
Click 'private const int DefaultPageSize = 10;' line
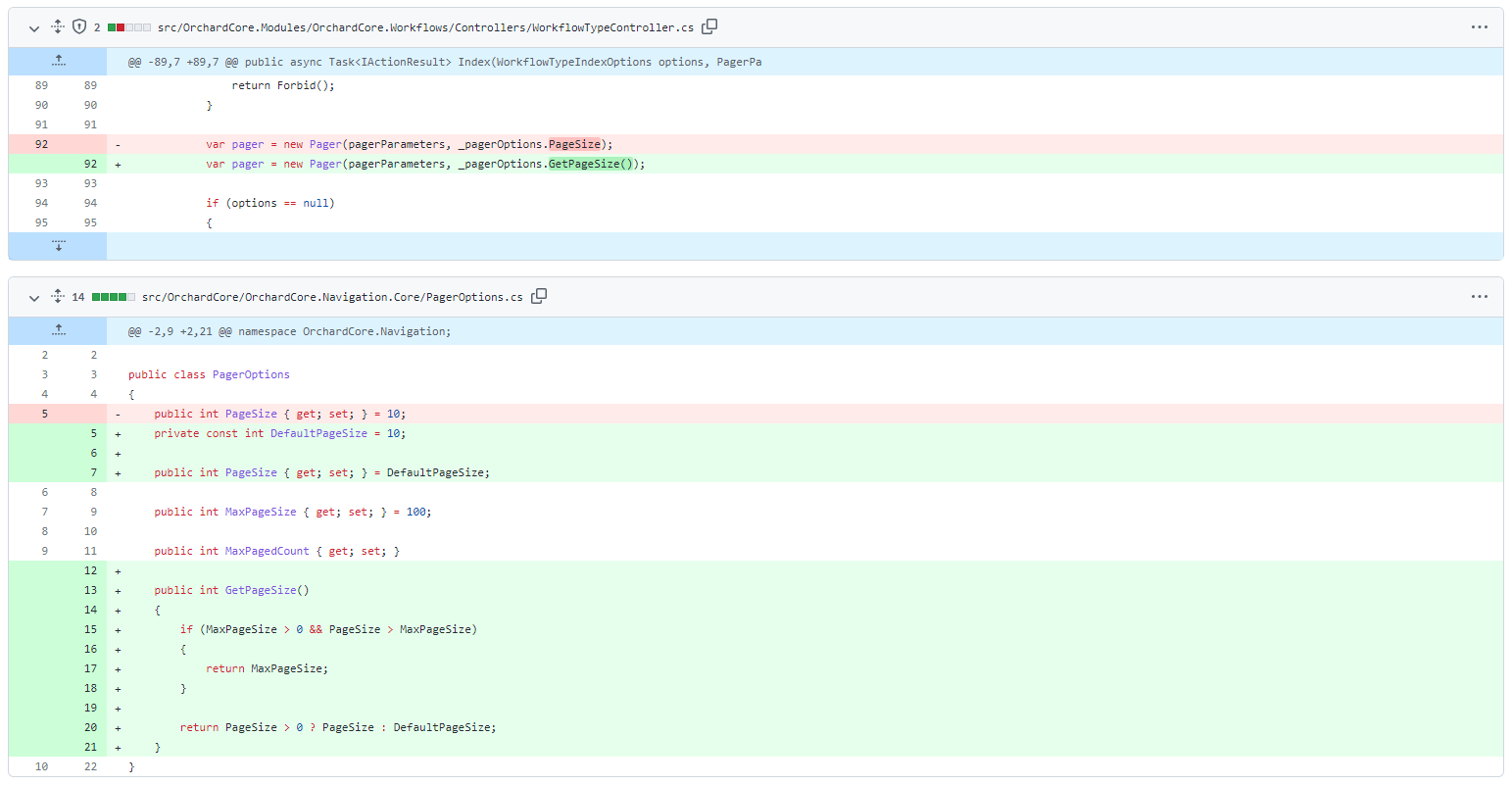(x=279, y=433)
